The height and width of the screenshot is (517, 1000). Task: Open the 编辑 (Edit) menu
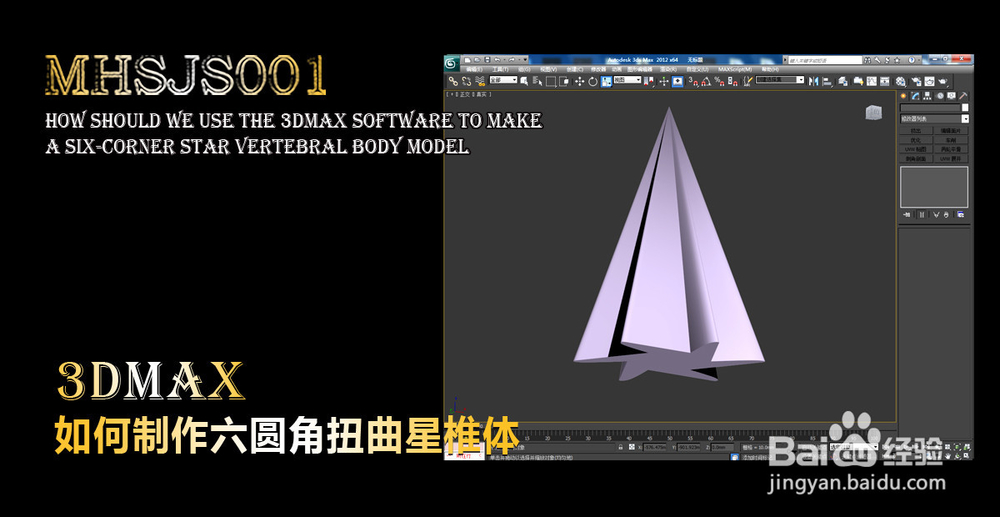tap(474, 69)
